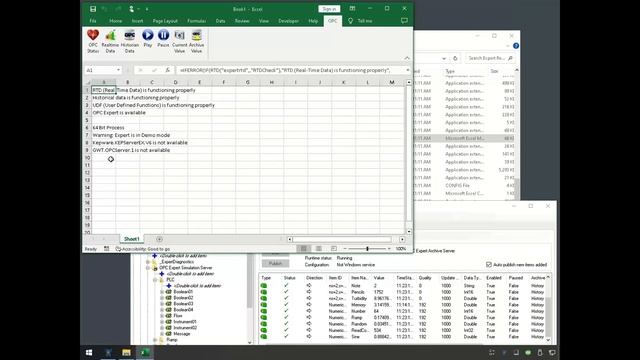640x360 pixels.
Task: Click the Save icon in Excel title bar
Action: point(93,9)
